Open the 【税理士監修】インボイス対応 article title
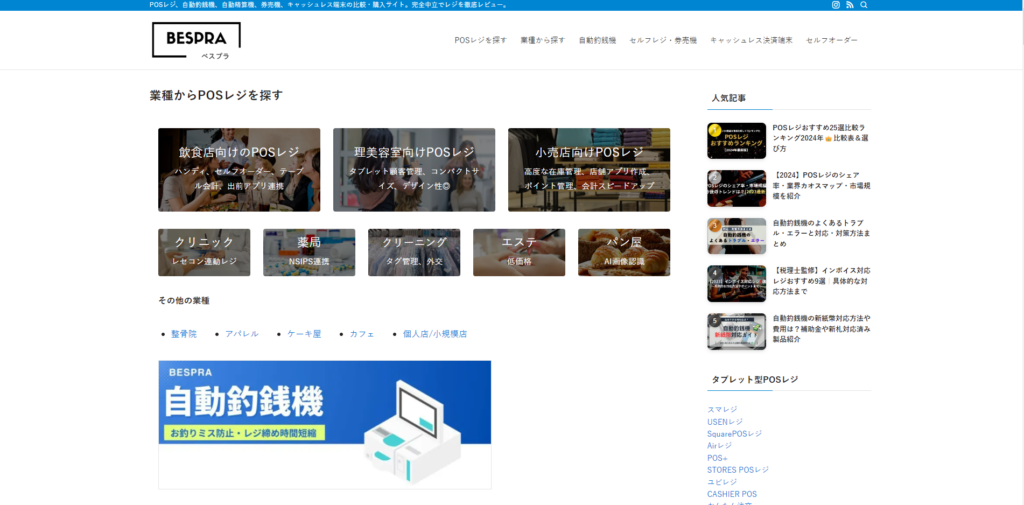1024x505 pixels. [x=821, y=280]
